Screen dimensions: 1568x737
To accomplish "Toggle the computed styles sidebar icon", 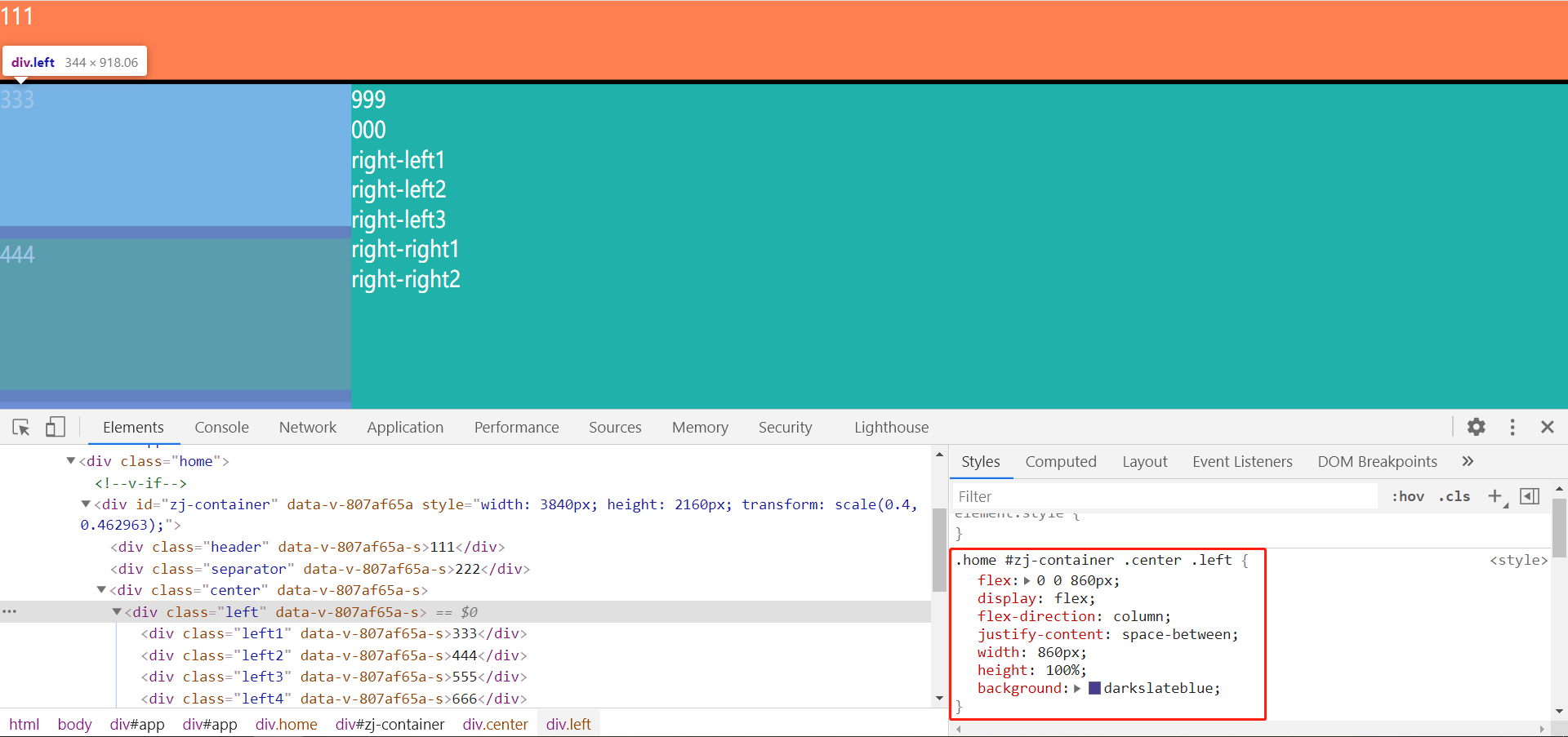I will click(x=1530, y=496).
